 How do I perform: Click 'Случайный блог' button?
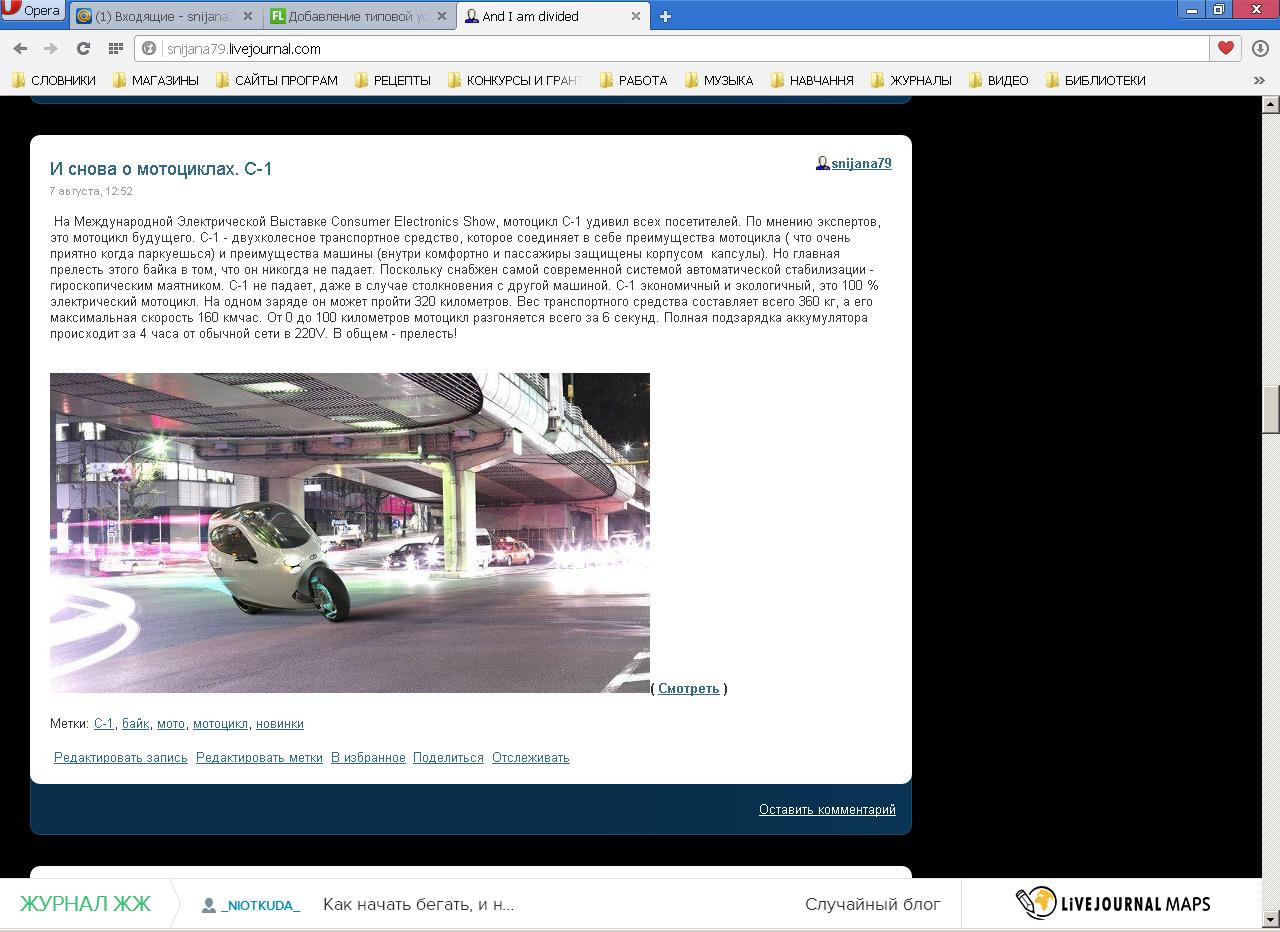(873, 904)
